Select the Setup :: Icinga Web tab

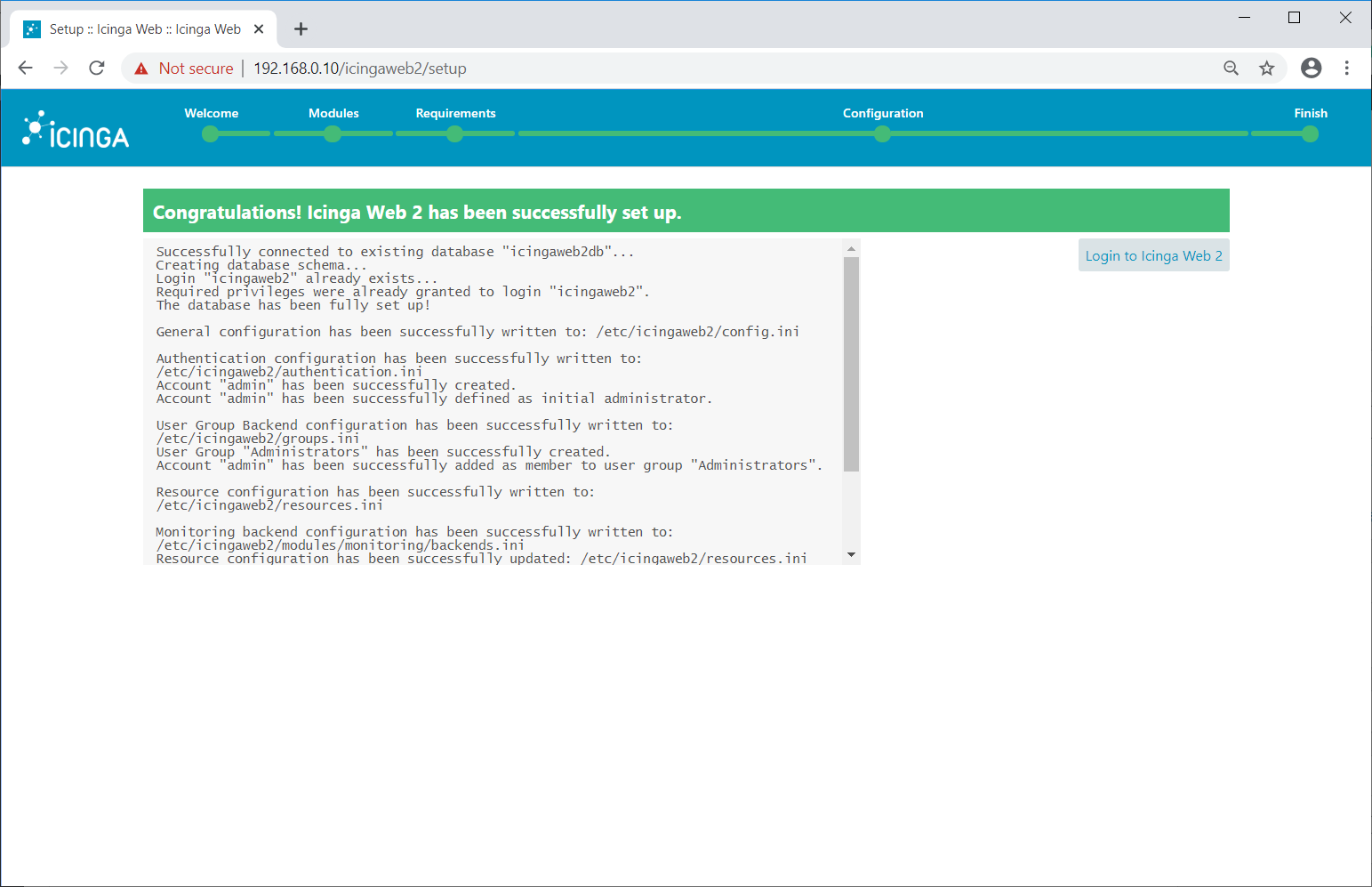tap(143, 29)
